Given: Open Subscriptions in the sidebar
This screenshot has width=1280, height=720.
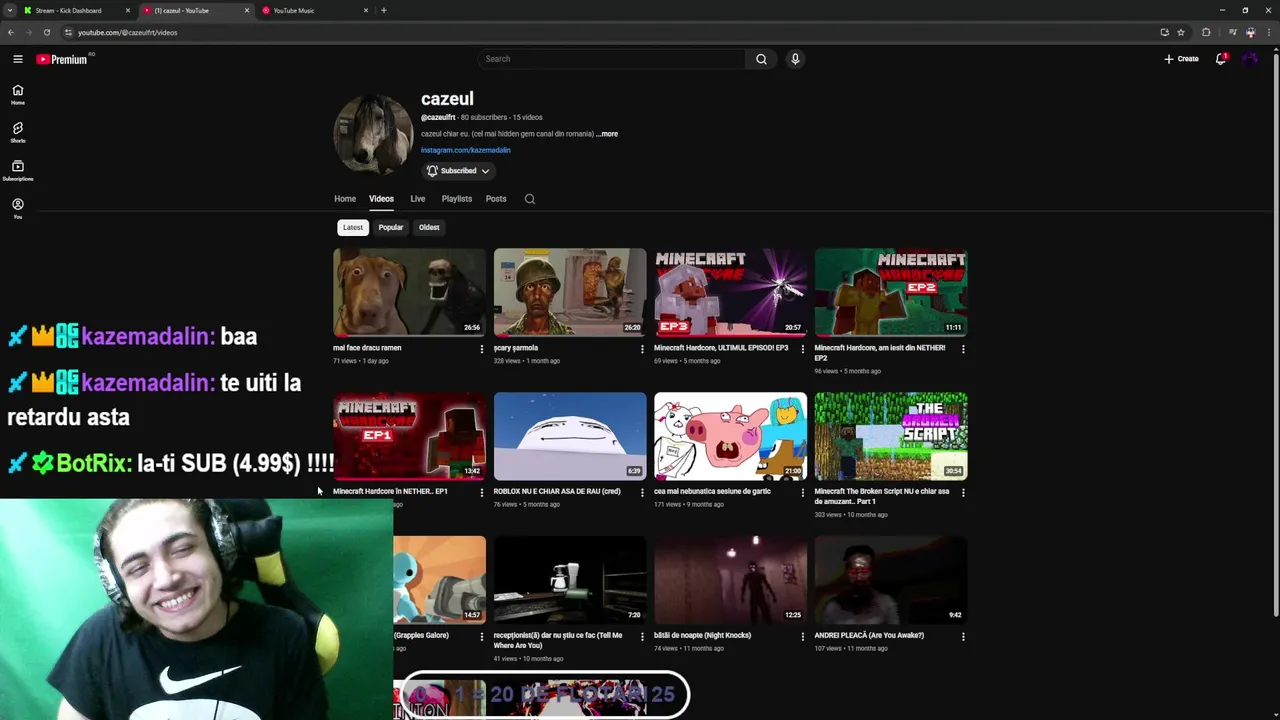Looking at the screenshot, I should tap(18, 171).
